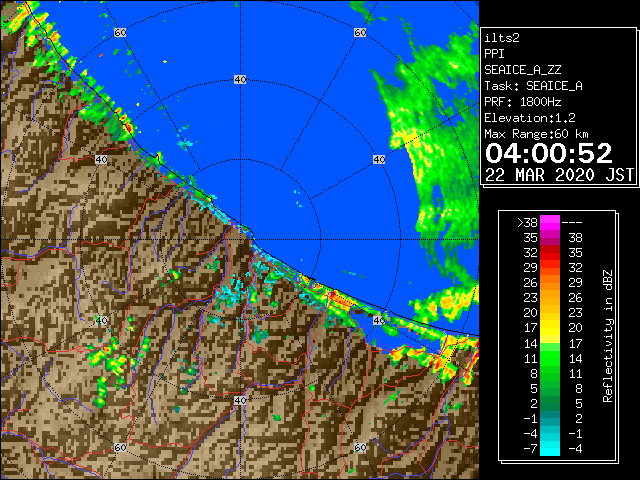The height and width of the screenshot is (480, 640).
Task: Click the '>38' legend label
Action: coord(527,223)
